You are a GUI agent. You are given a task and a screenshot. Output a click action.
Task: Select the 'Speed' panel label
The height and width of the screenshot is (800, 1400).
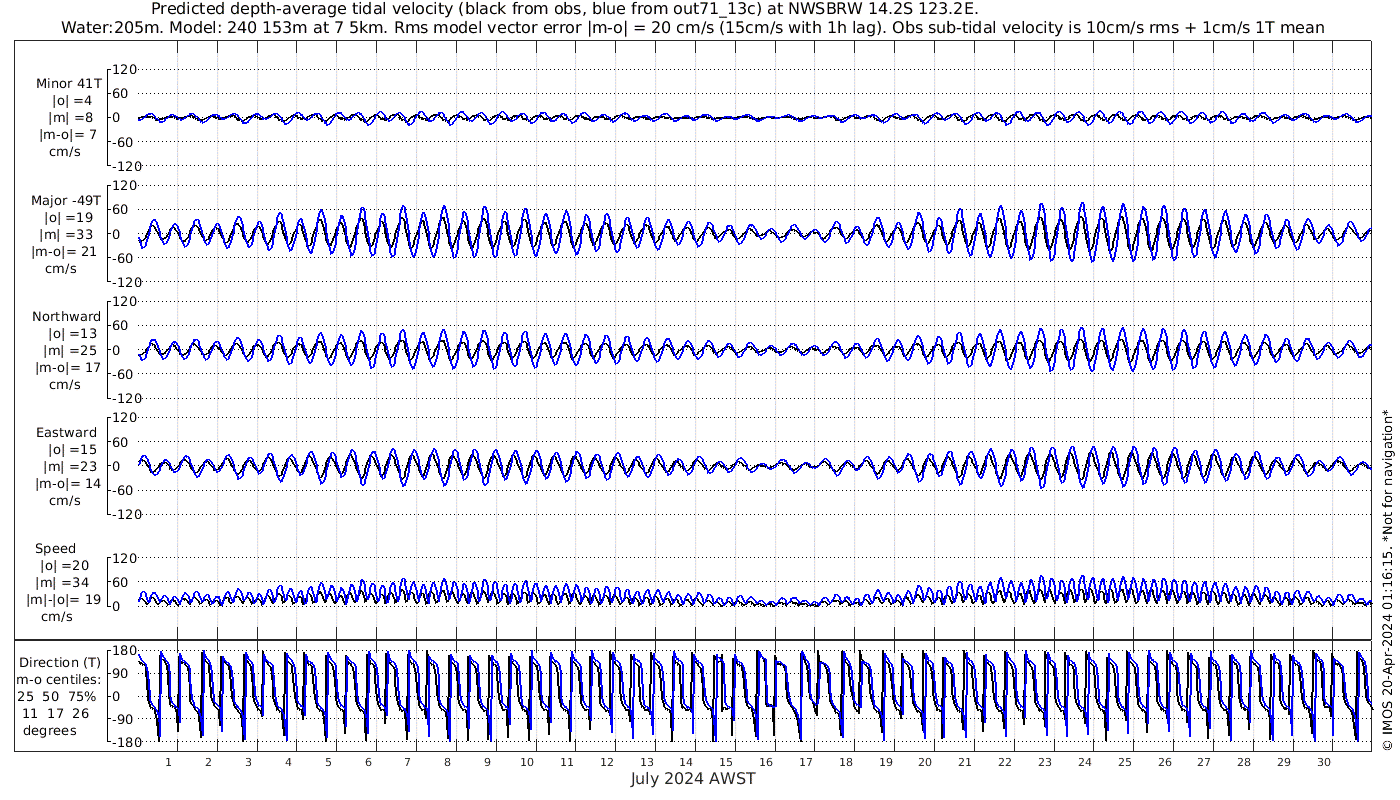[55, 549]
